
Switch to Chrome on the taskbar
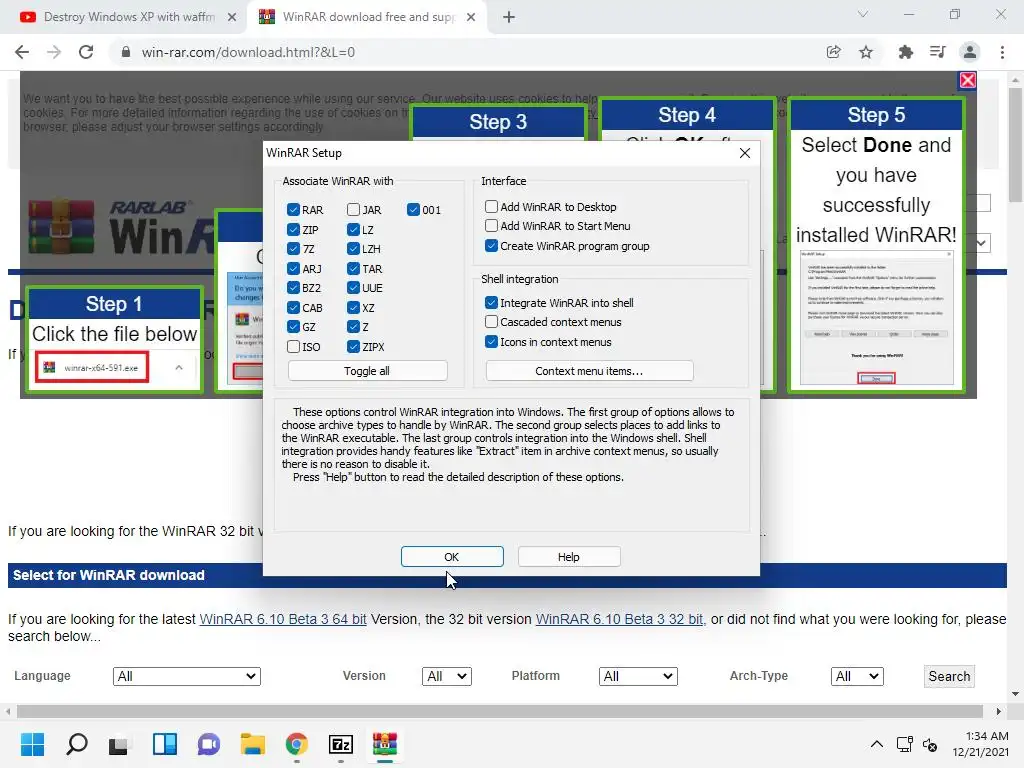point(296,744)
